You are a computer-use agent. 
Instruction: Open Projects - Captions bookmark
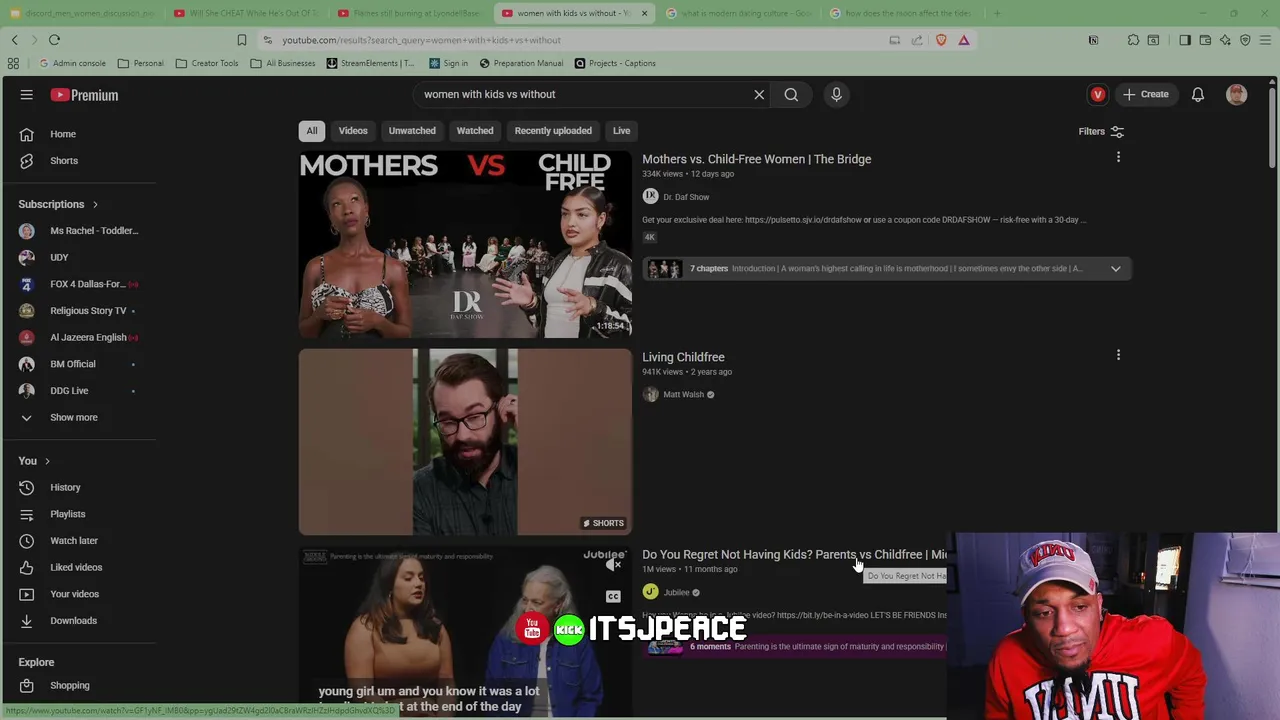click(615, 63)
